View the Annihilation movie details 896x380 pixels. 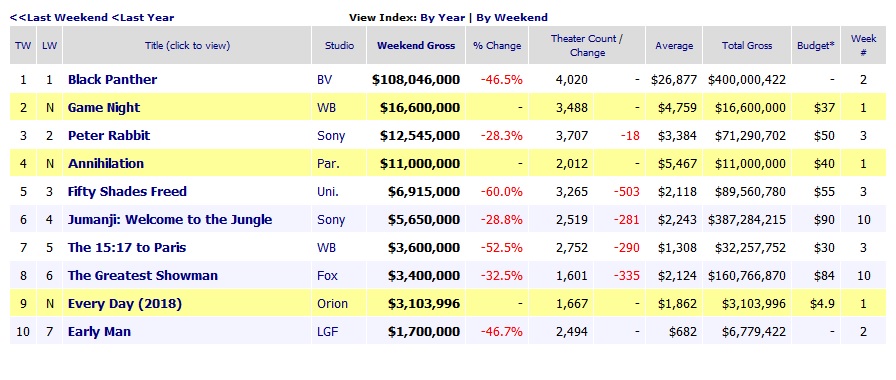tap(106, 163)
